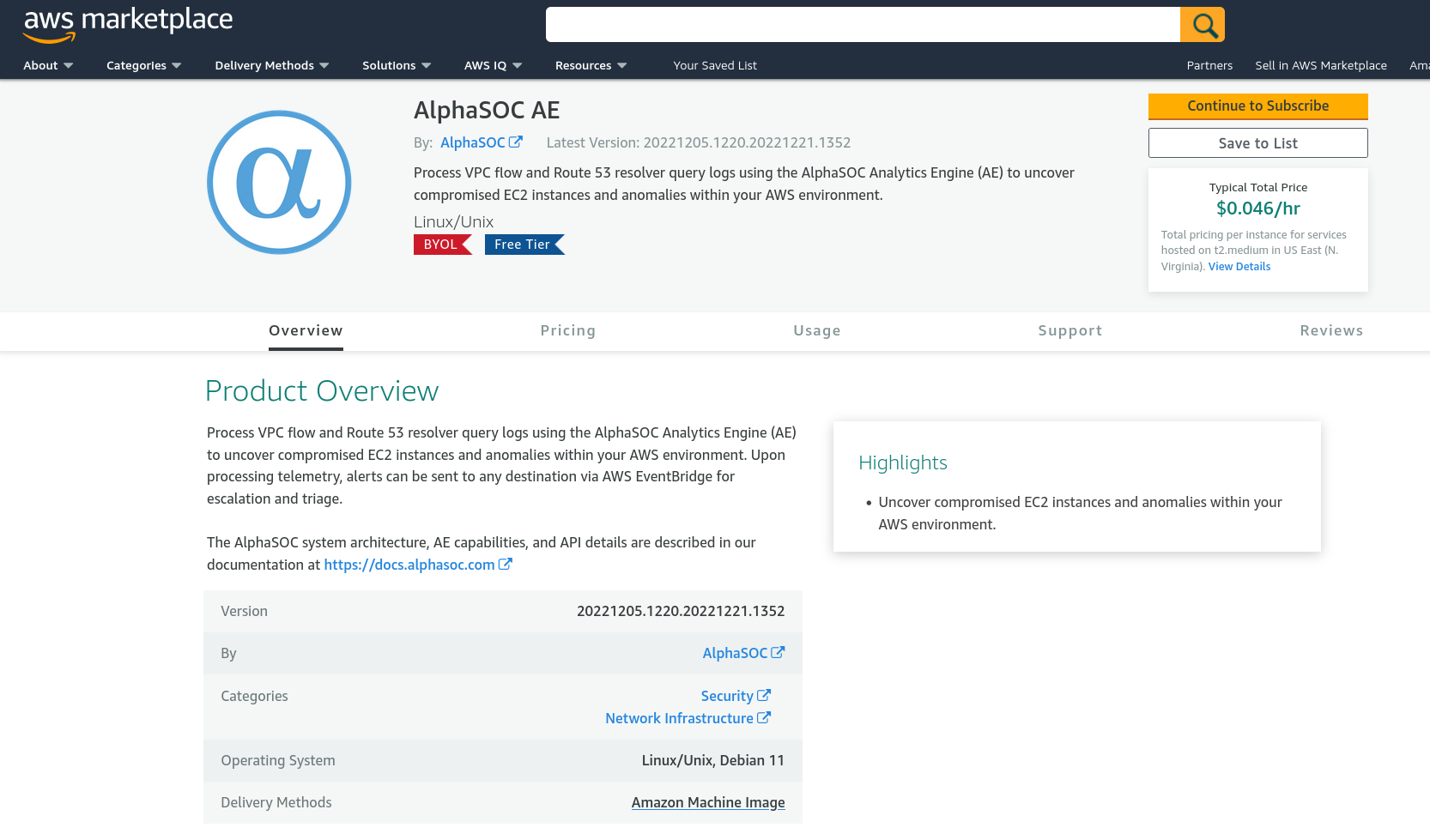Screen dimensions: 1430x840
Task: Open the docs.alphasoc.com documentation link
Action: tap(409, 565)
